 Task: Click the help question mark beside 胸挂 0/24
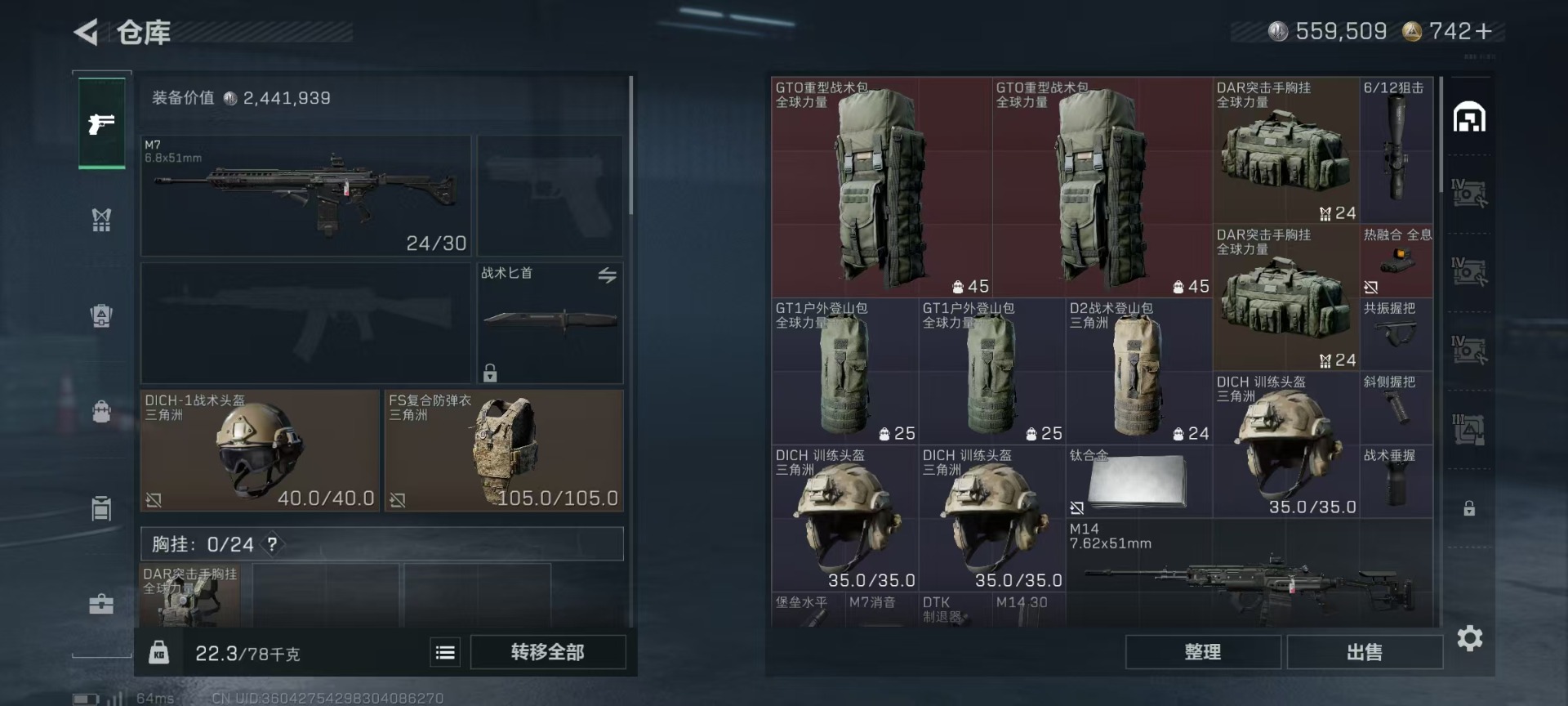pyautogui.click(x=272, y=543)
